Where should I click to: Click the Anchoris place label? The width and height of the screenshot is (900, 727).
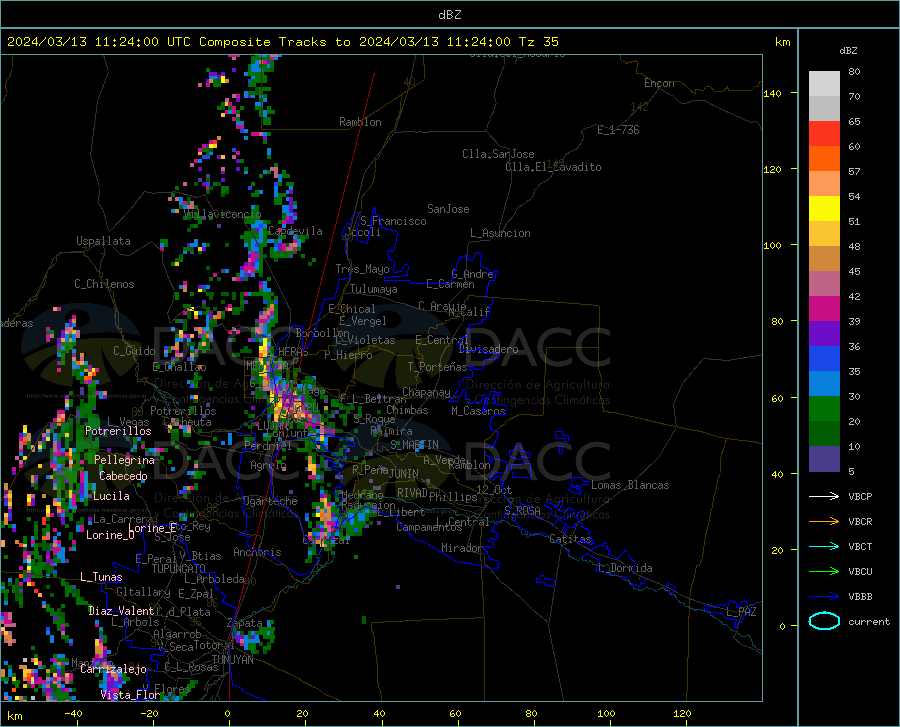[x=257, y=552]
